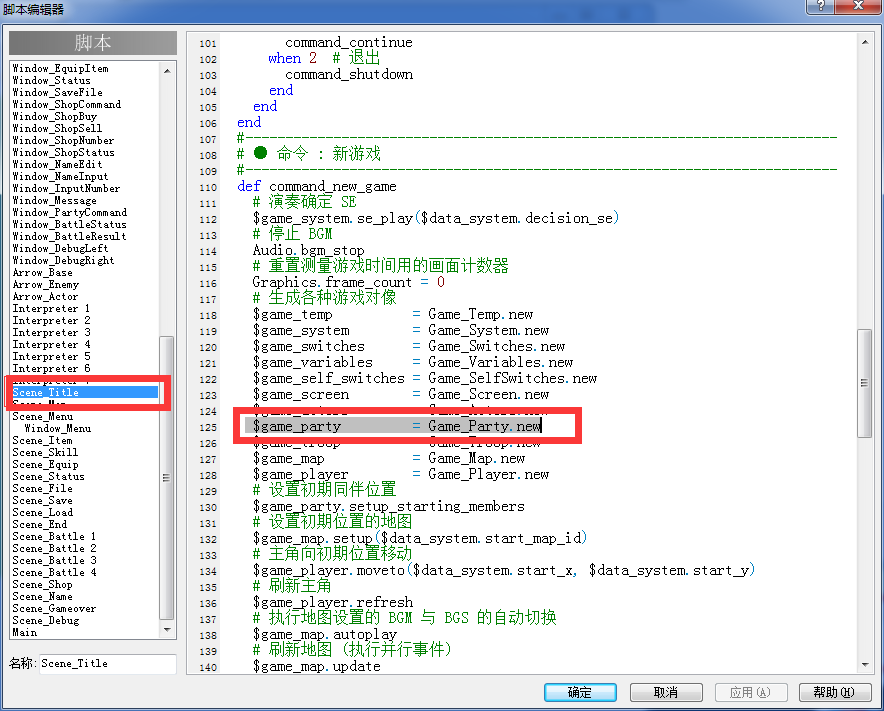
Task: Select the Window_DebugRight script
Action: pos(63,260)
